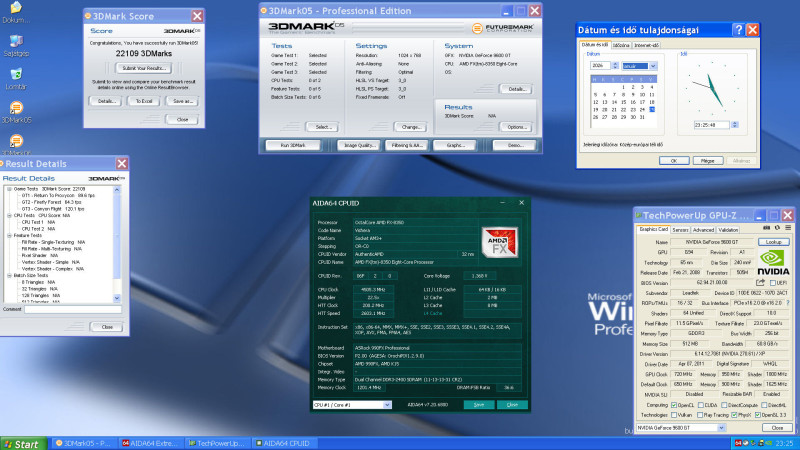Click the 3DMark Score window title icon

88,16
